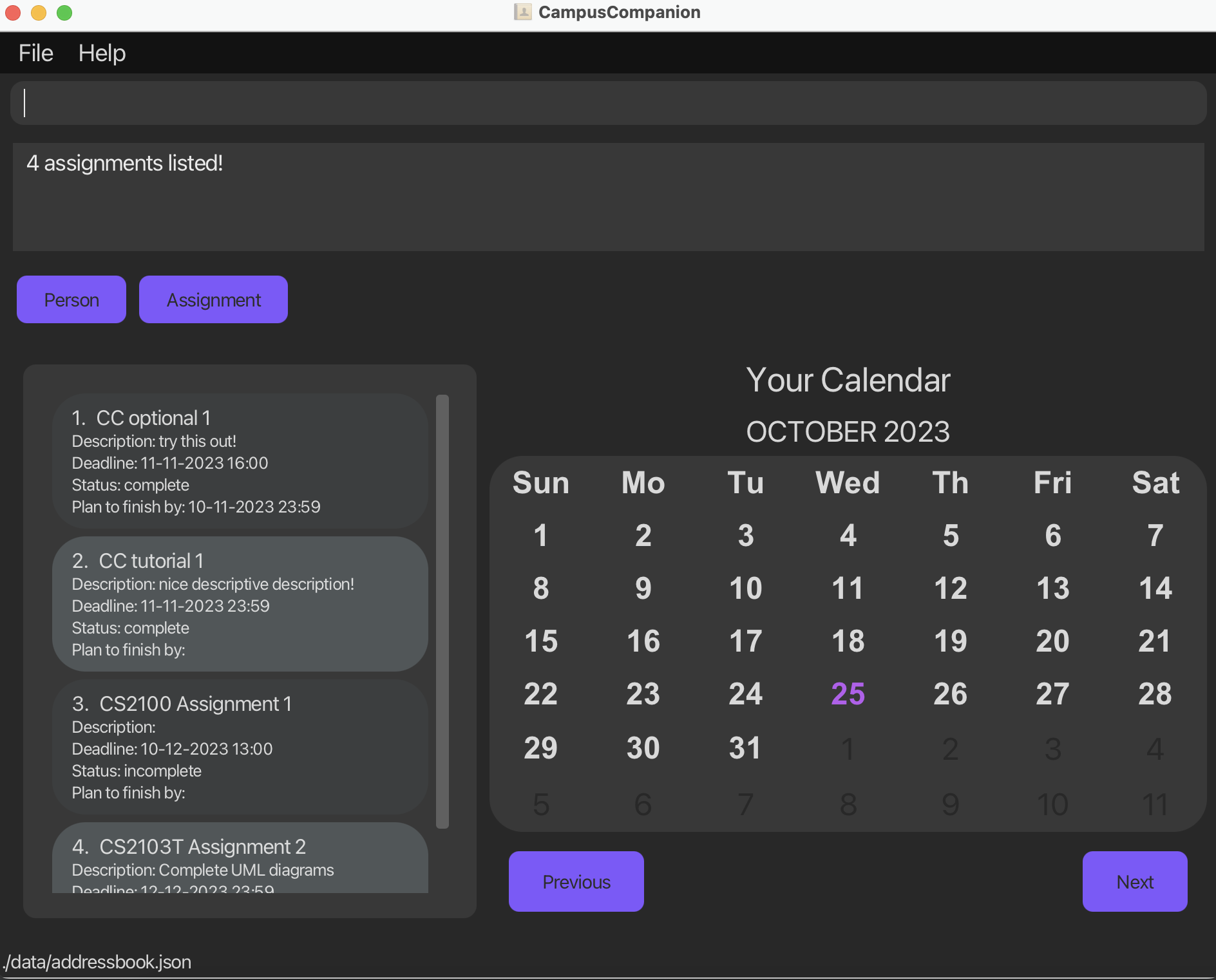The width and height of the screenshot is (1216, 980).
Task: Click the 'Sun' weekday header
Action: pos(540,482)
